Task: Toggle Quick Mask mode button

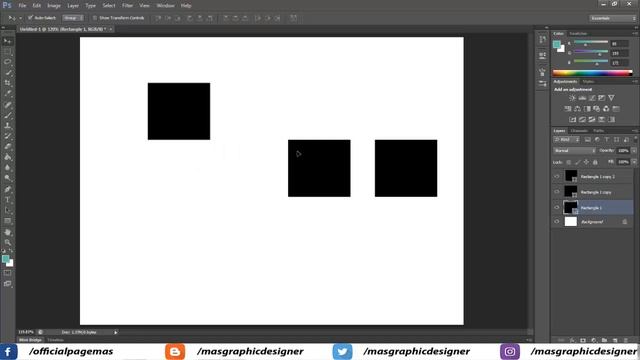Action: pyautogui.click(x=7, y=273)
